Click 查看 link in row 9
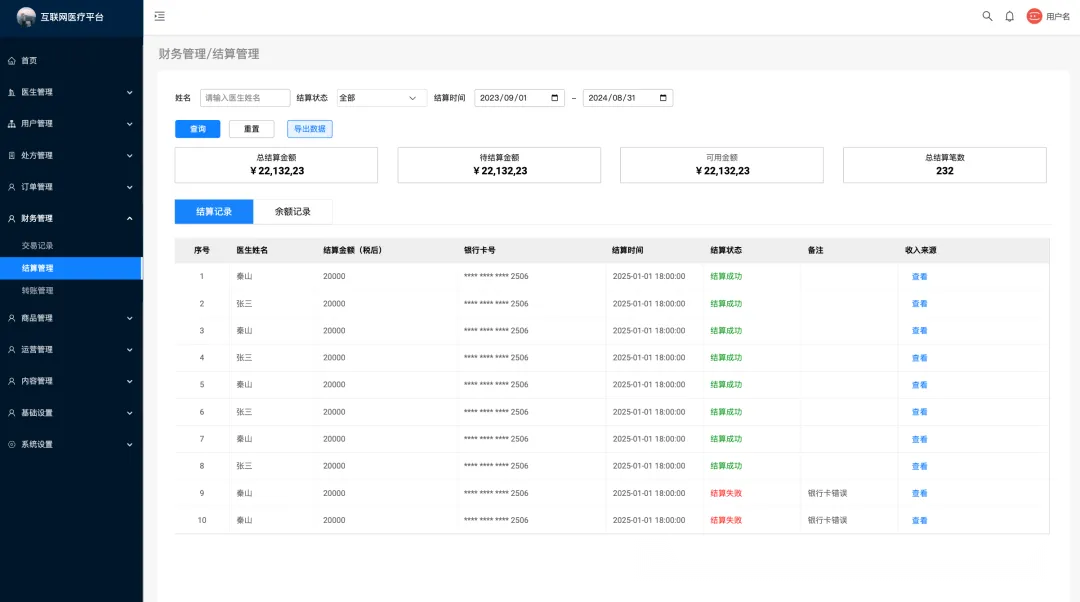 [x=919, y=493]
